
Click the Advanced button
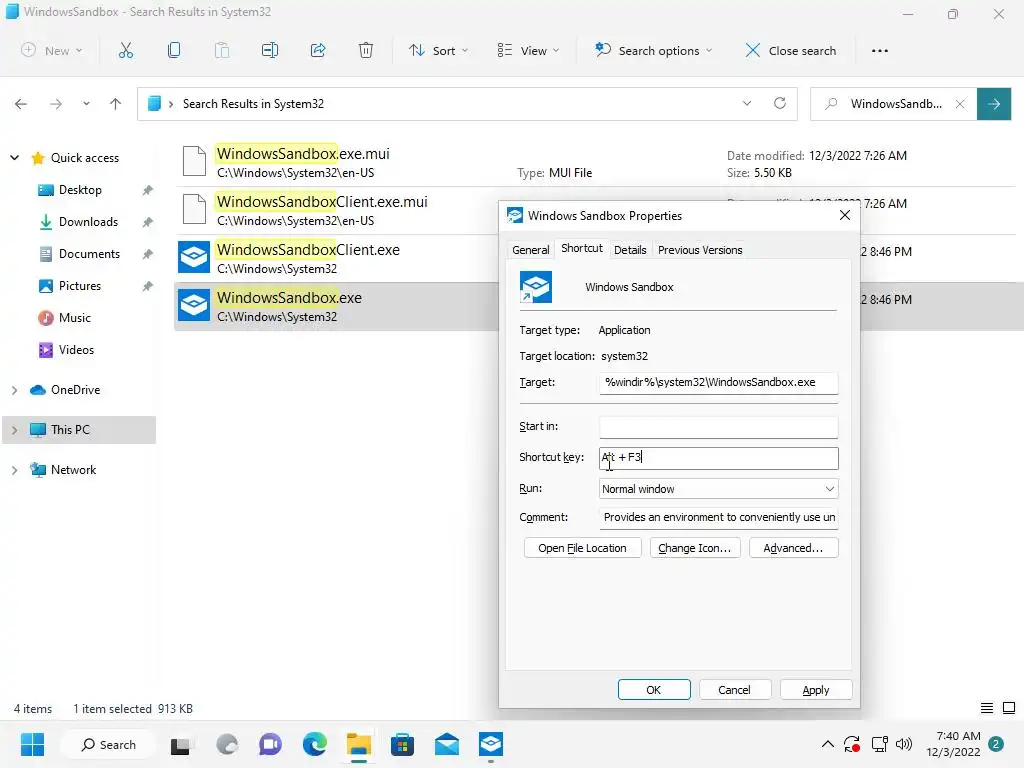[x=793, y=548]
